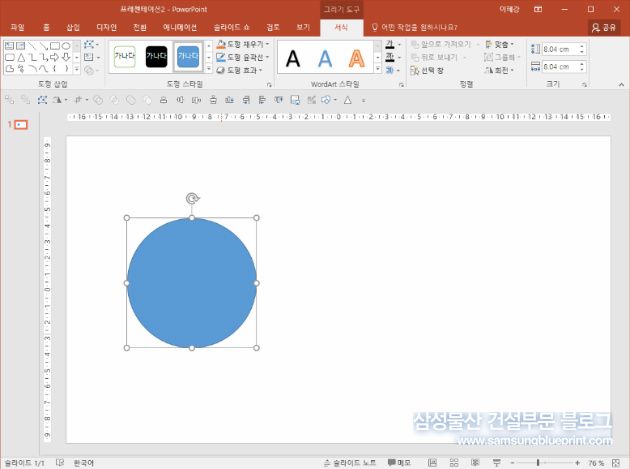Click the 76 % zoom level

click(596, 463)
